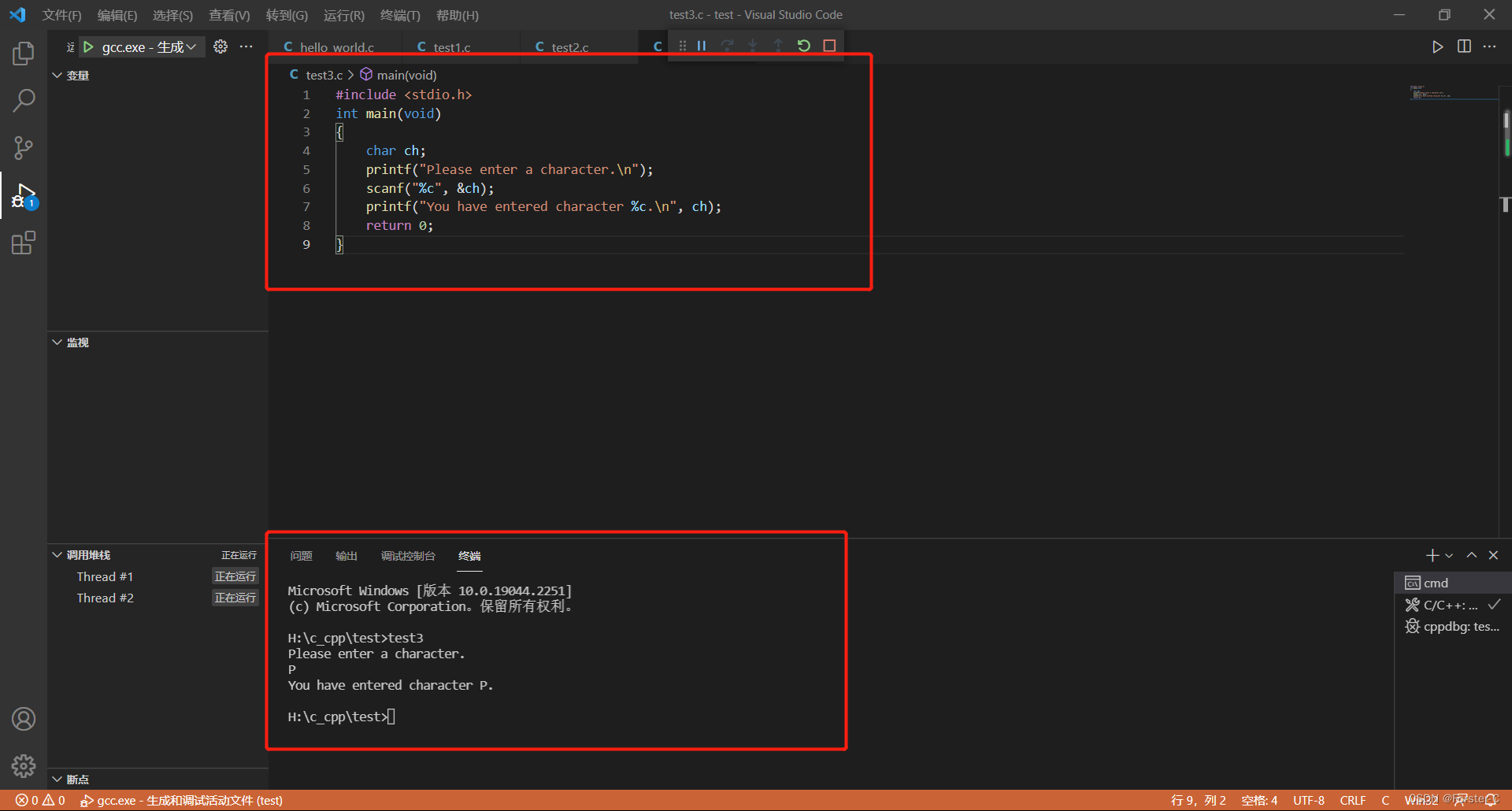
Task: Open the Source Control view
Action: 24,148
